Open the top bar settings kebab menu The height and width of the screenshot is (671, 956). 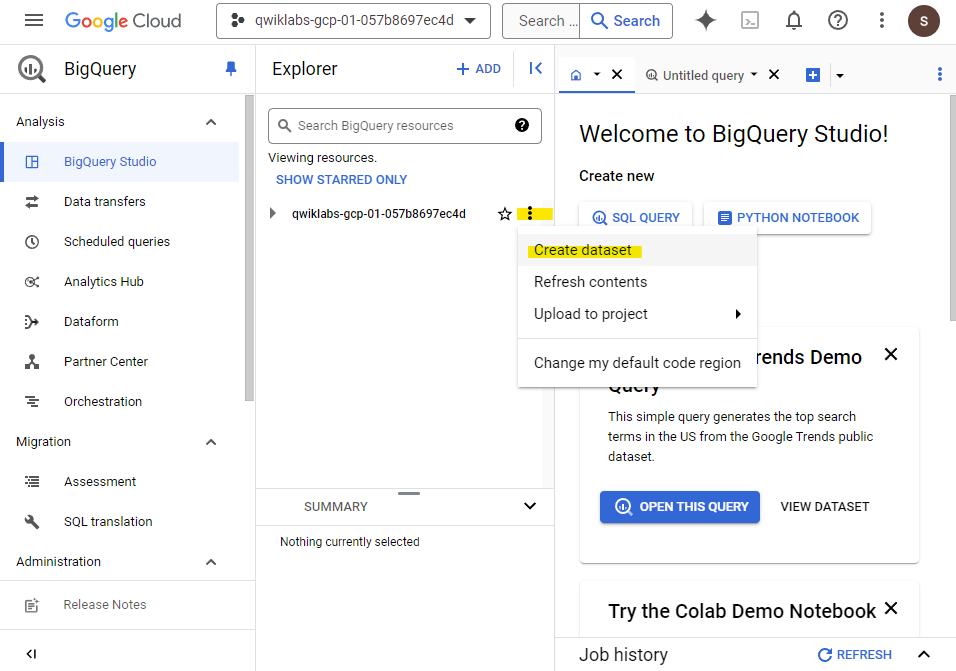click(882, 21)
